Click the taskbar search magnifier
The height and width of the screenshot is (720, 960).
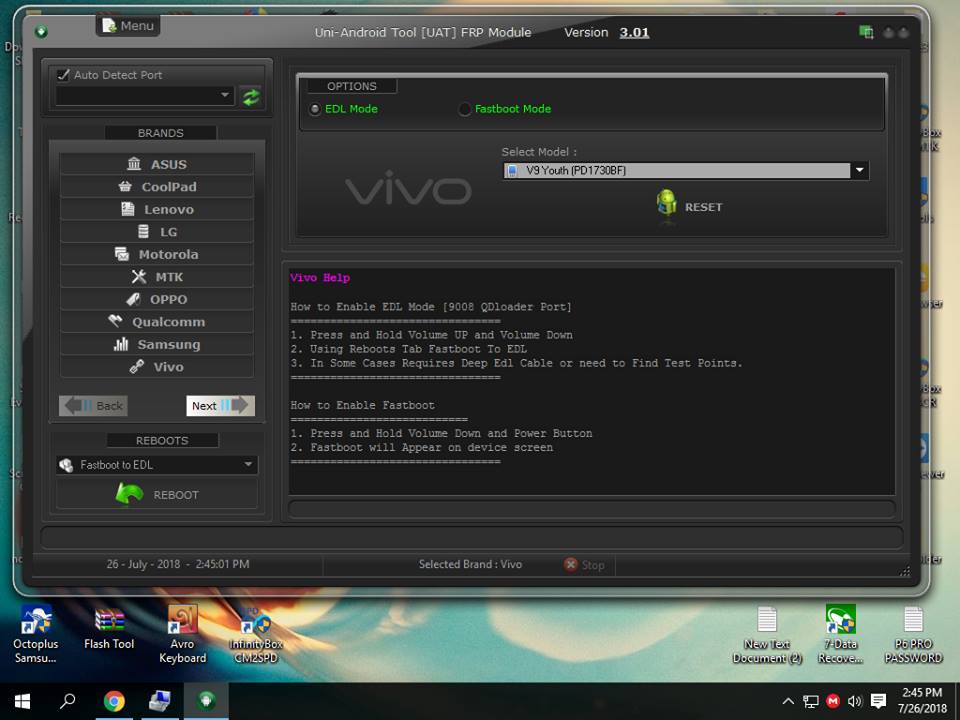coord(67,701)
